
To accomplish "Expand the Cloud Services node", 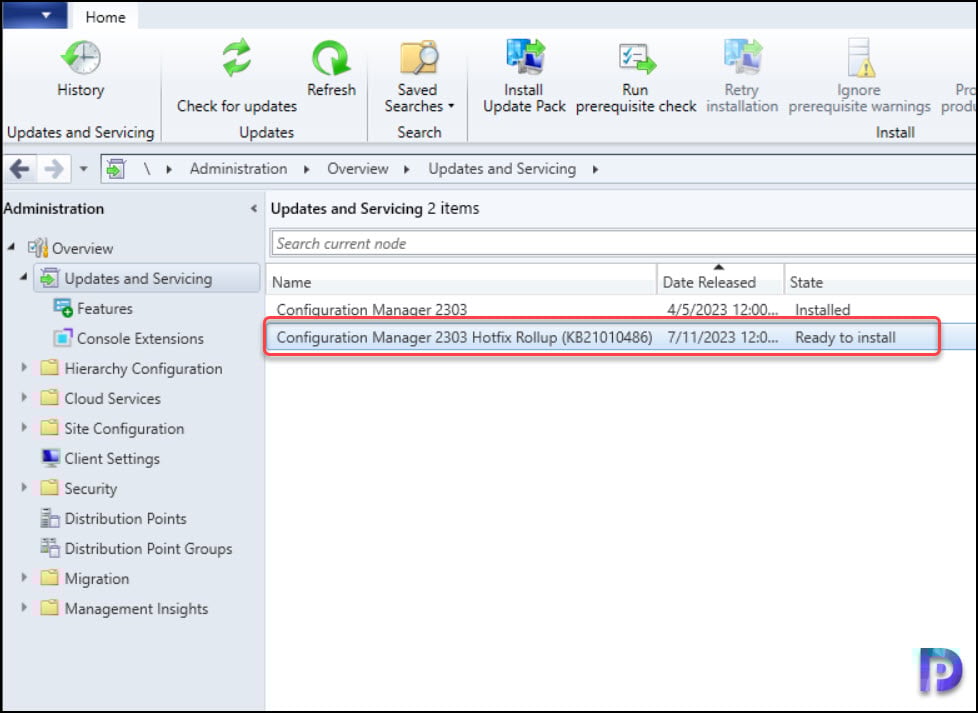I will pyautogui.click(x=24, y=397).
